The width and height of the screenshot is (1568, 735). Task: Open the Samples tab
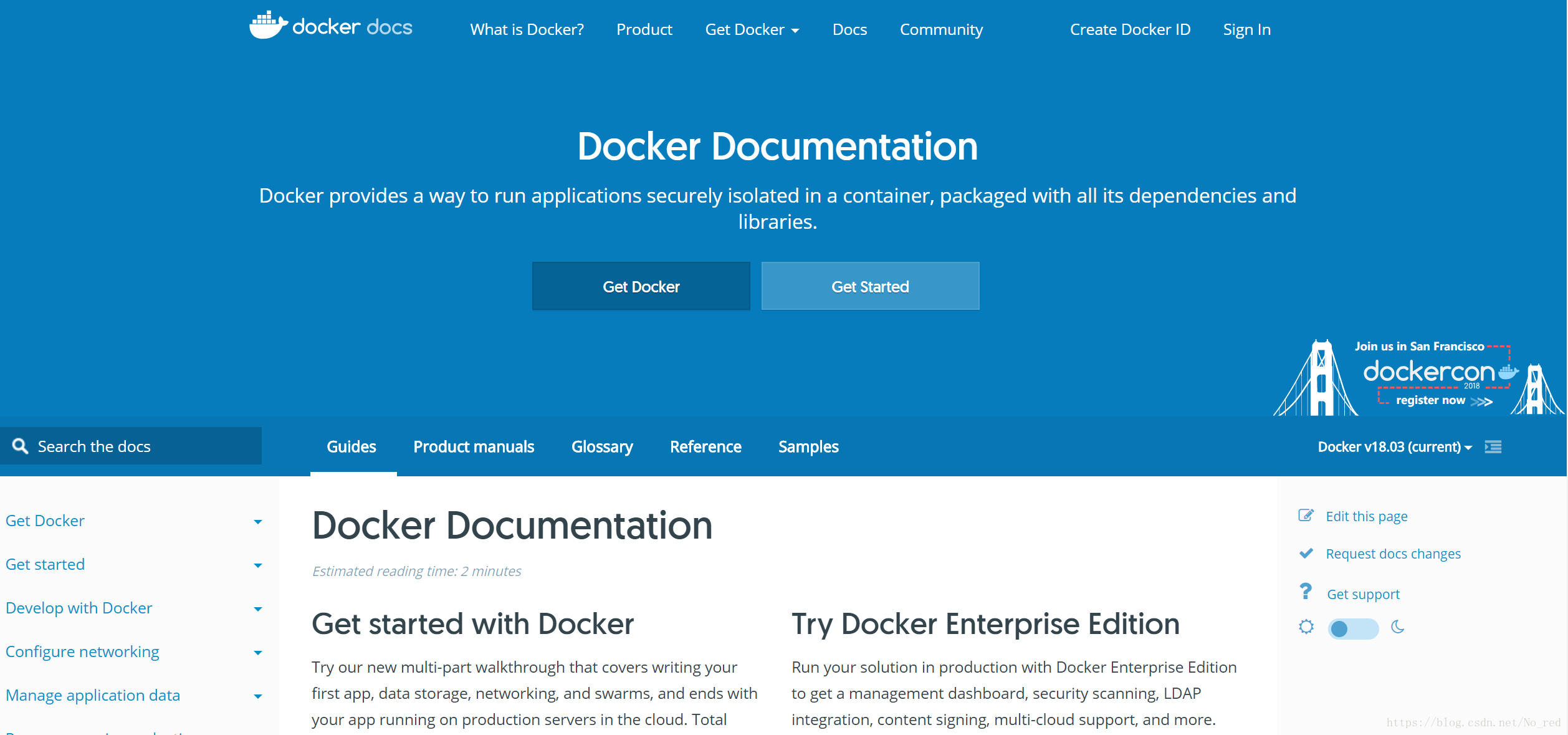point(808,447)
